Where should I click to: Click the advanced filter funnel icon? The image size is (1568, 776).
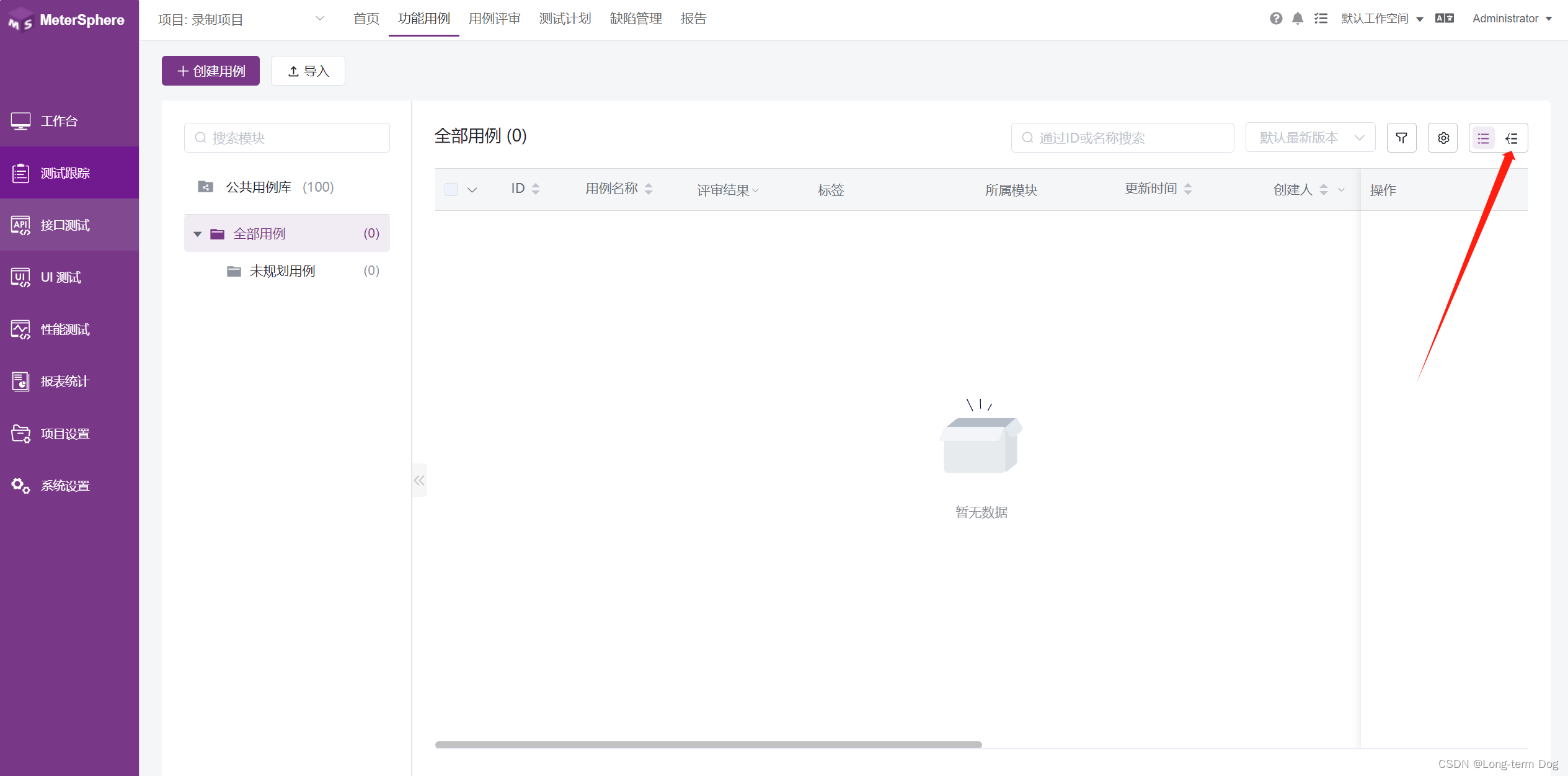click(x=1401, y=138)
